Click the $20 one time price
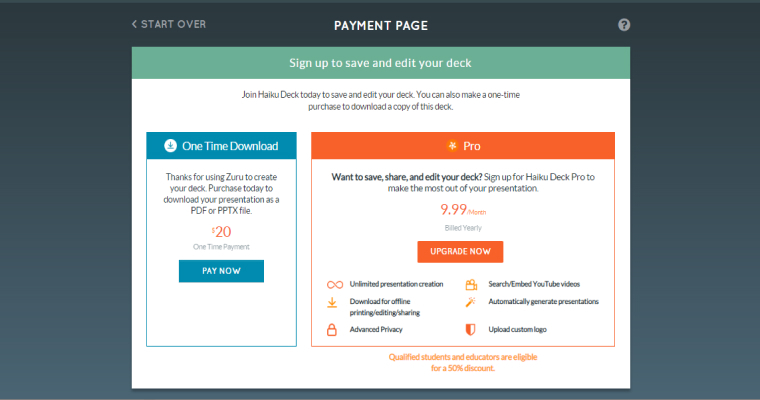760x400 pixels. click(x=221, y=232)
